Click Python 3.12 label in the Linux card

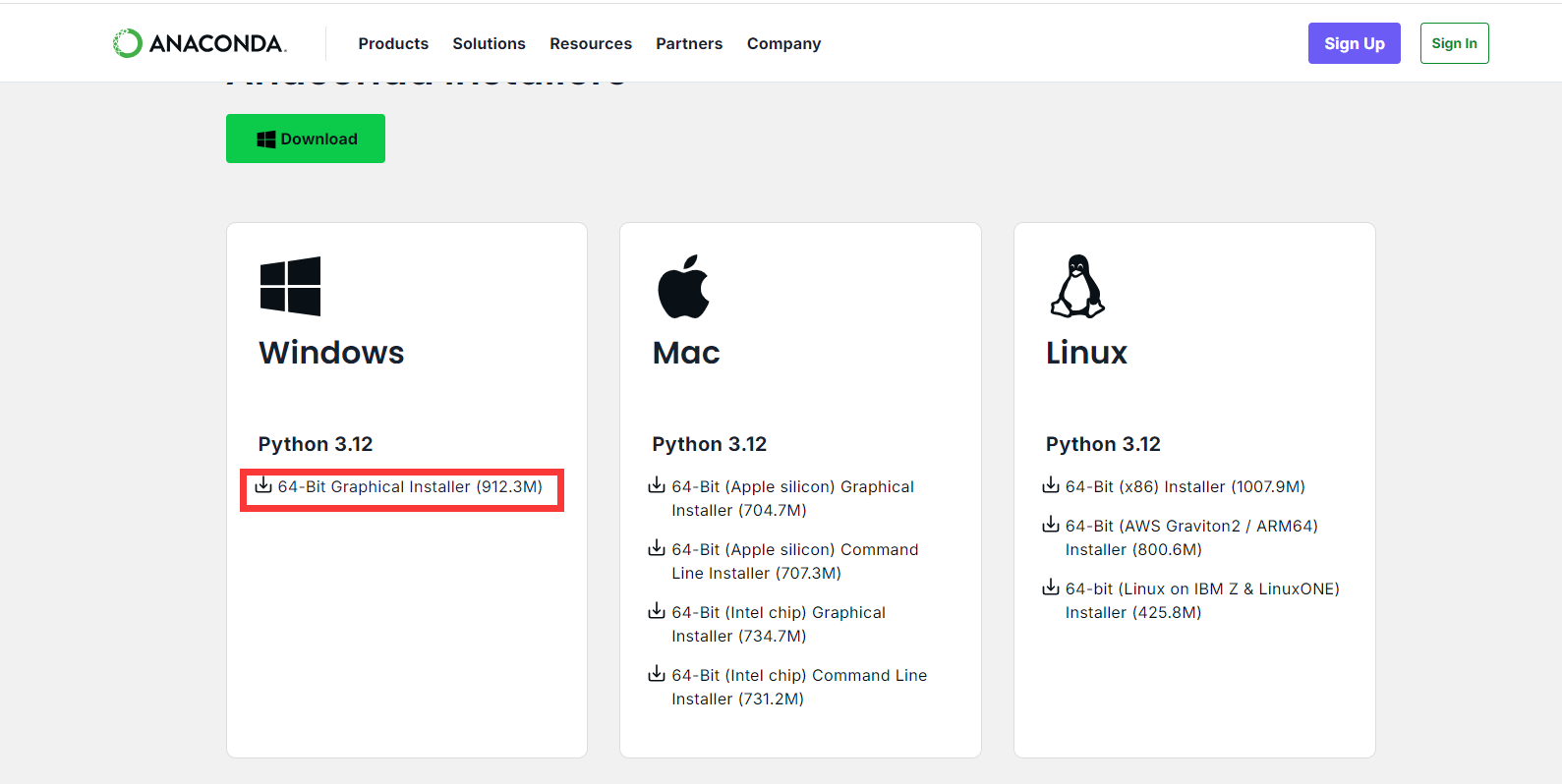coord(1103,444)
